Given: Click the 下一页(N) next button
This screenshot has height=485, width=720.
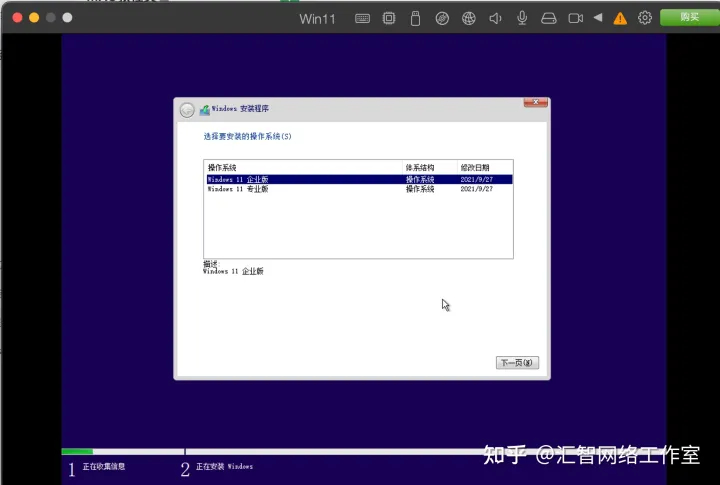Looking at the screenshot, I should 517,362.
